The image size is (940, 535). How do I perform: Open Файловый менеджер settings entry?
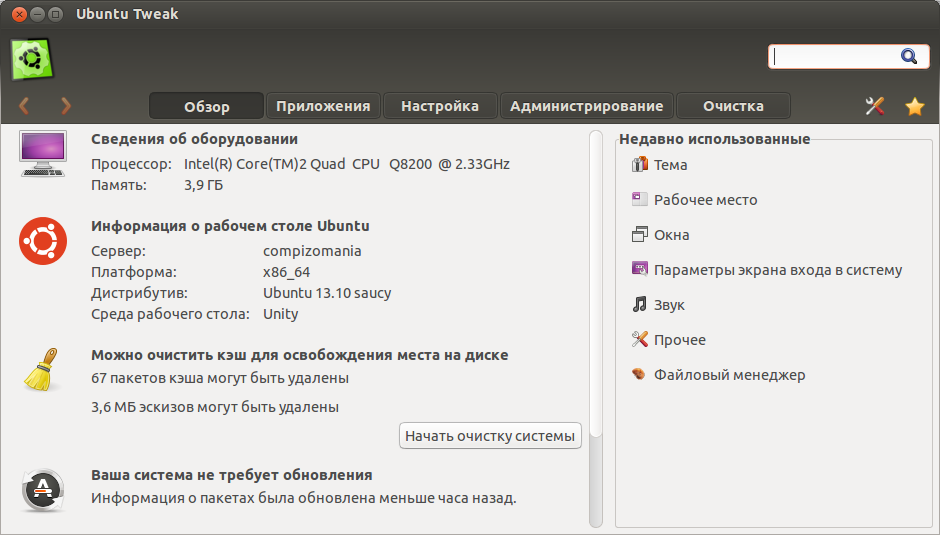(730, 375)
